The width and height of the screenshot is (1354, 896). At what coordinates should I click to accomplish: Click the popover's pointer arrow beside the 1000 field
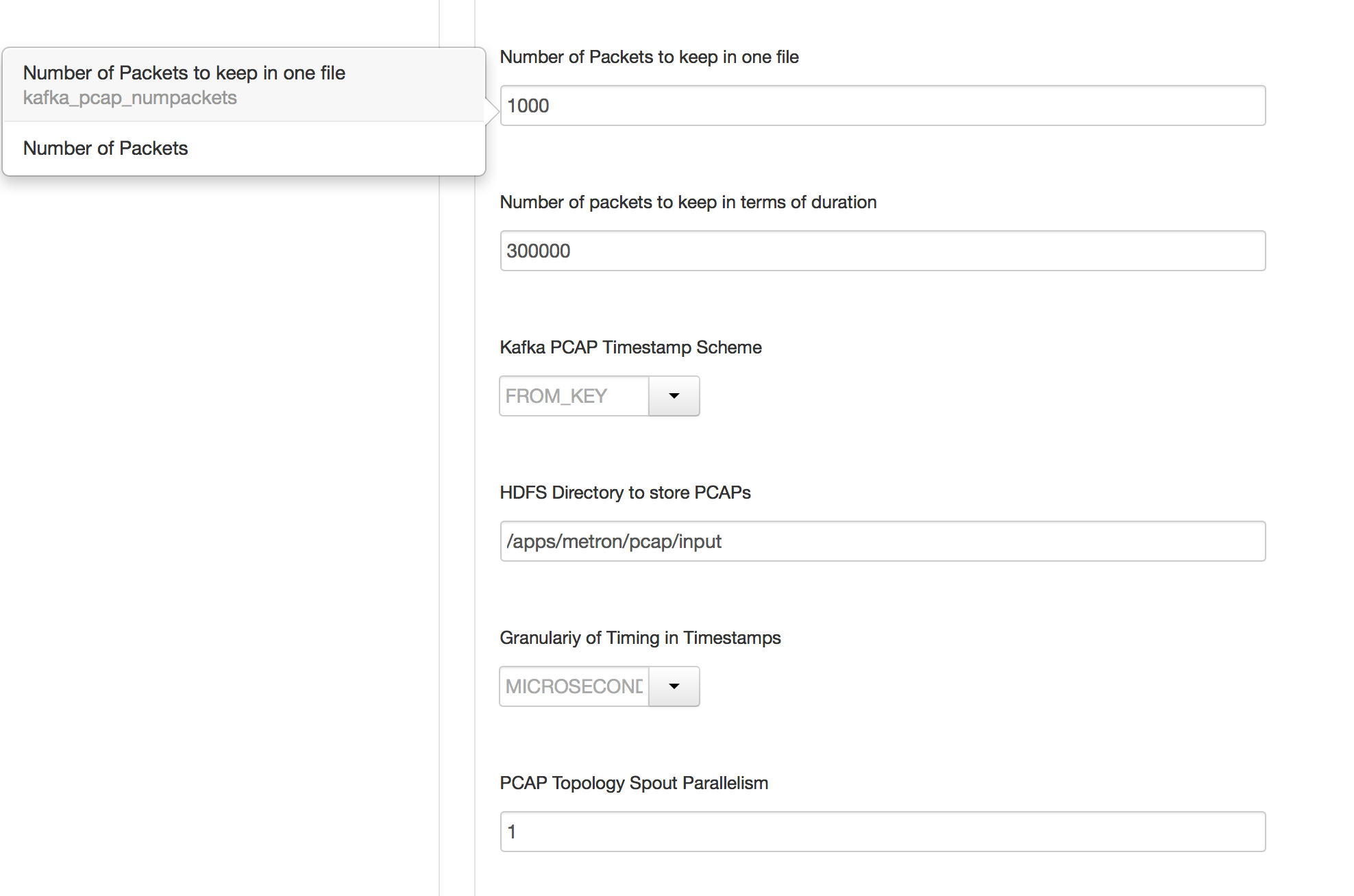coord(492,111)
